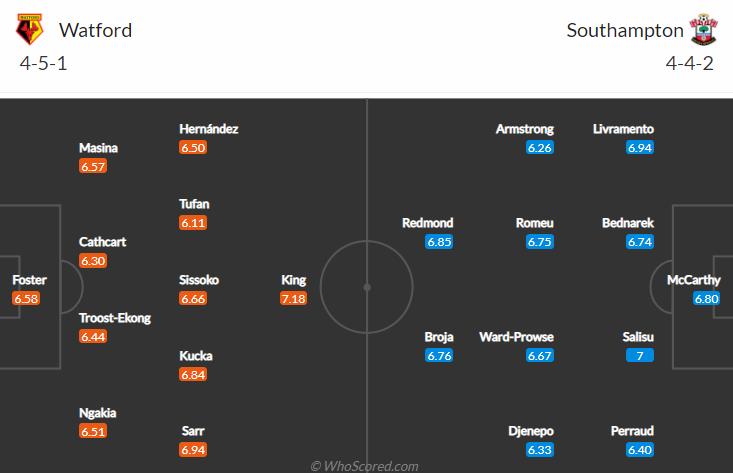Viewport: 733px width, 473px height.
Task: Click the Southampton club crest icon
Action: click(704, 30)
